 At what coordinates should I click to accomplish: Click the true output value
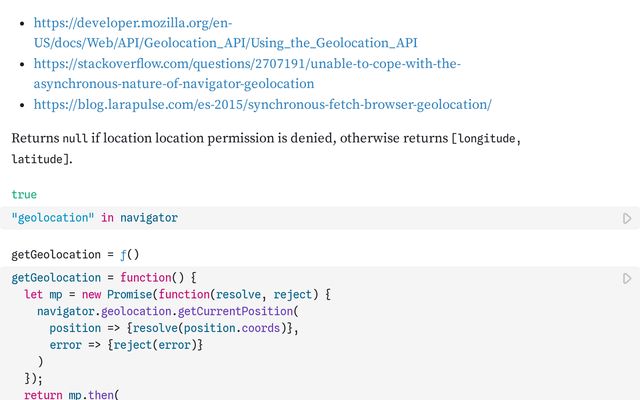(x=24, y=195)
